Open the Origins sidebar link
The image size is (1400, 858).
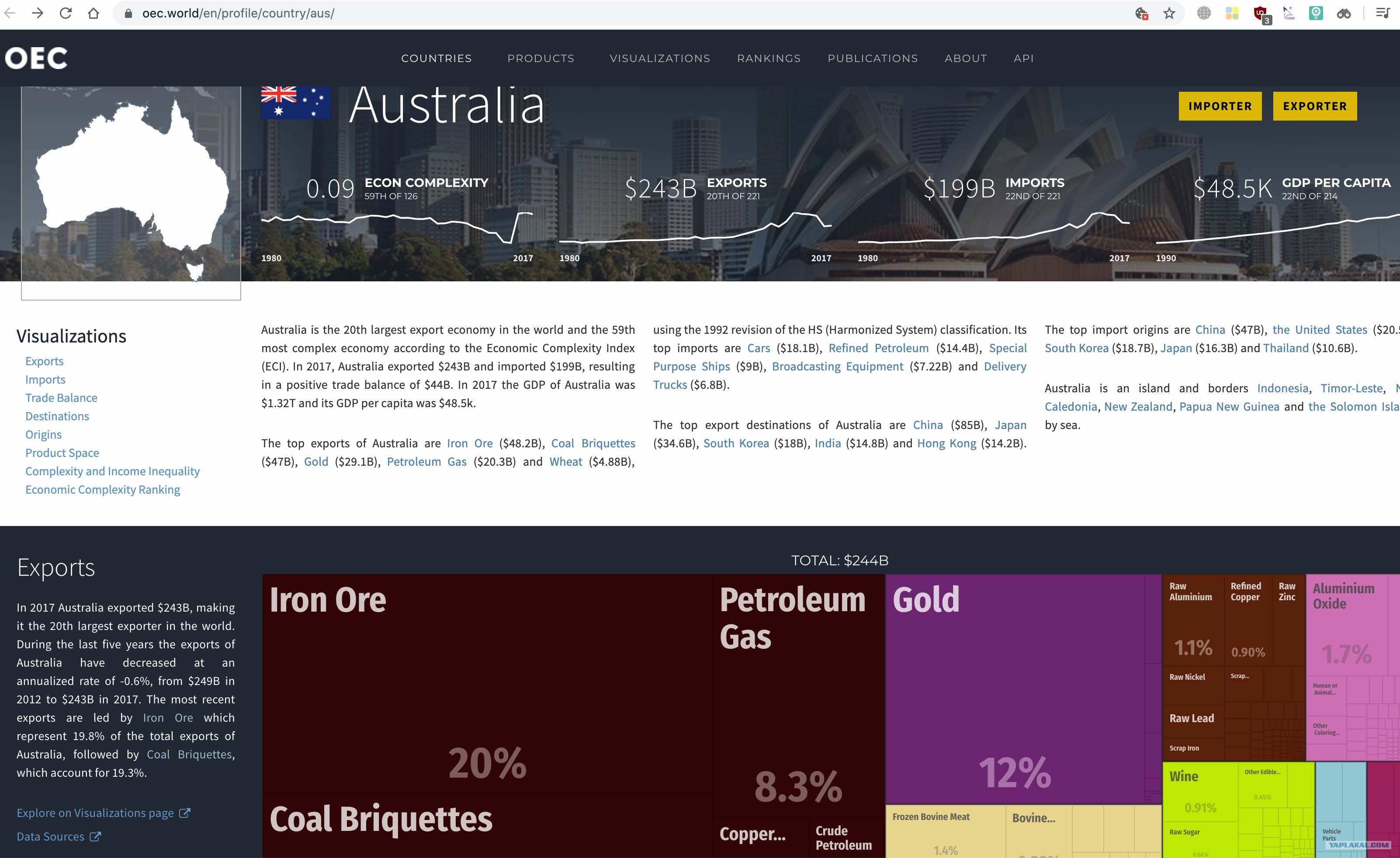pos(43,435)
